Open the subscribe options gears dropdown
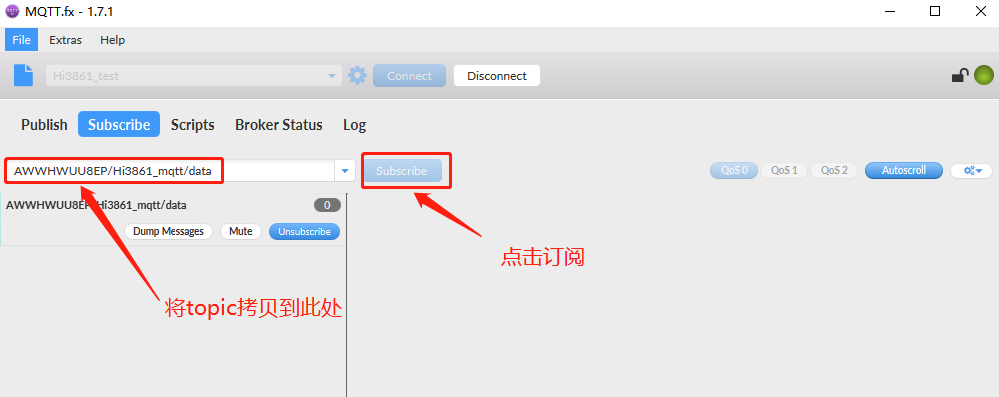 coord(971,171)
